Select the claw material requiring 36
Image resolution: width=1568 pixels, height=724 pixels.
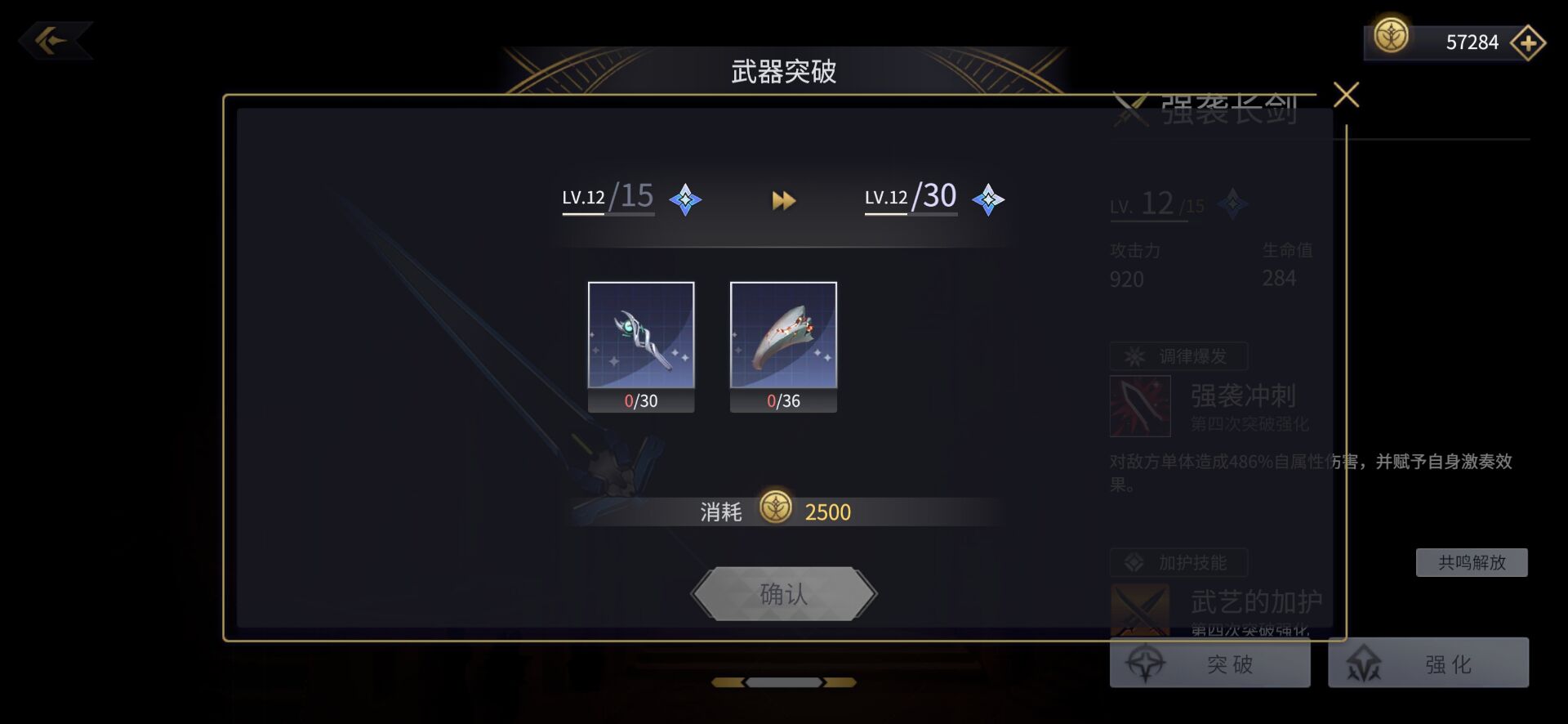pyautogui.click(x=783, y=346)
